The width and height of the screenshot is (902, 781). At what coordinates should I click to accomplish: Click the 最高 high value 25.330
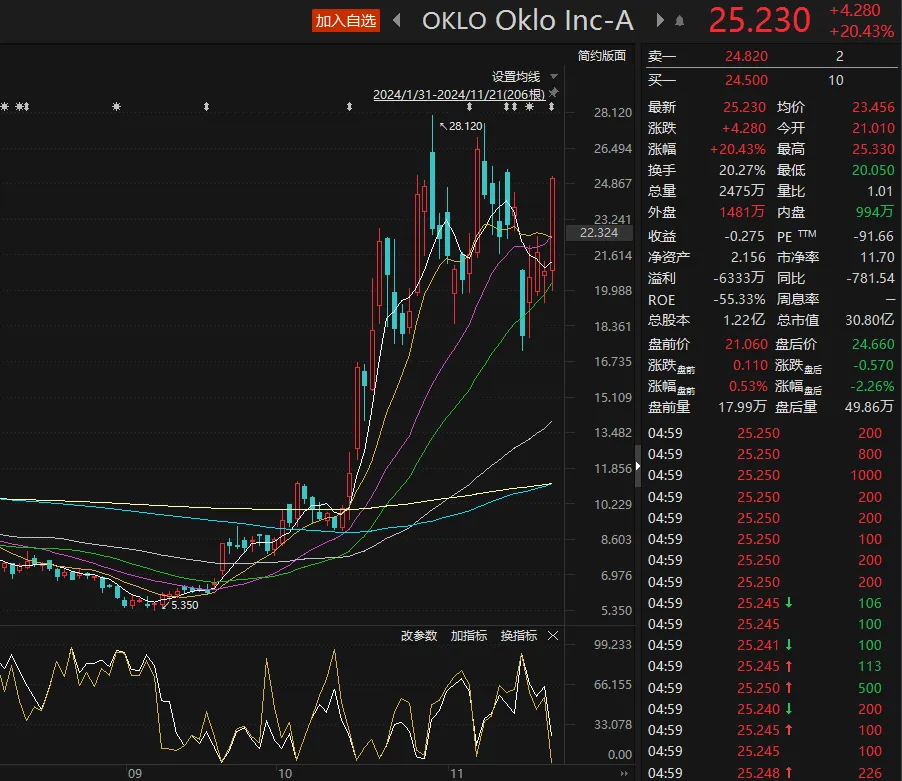point(873,149)
